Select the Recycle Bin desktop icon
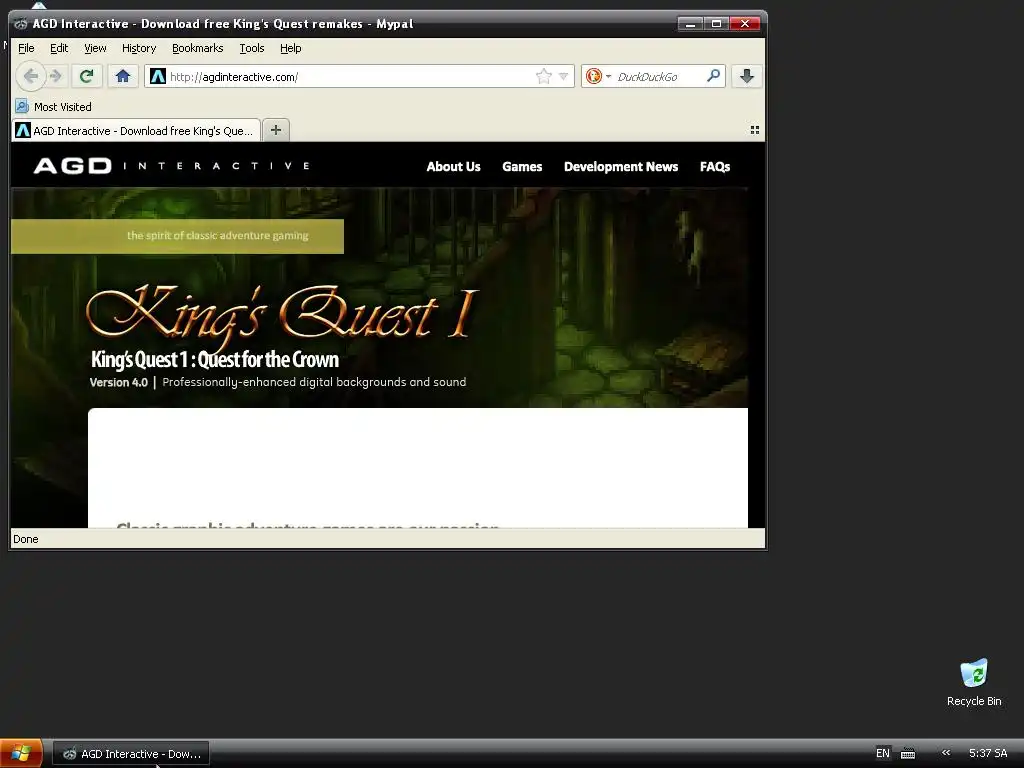Screen dimensions: 1024x768 pos(974,682)
